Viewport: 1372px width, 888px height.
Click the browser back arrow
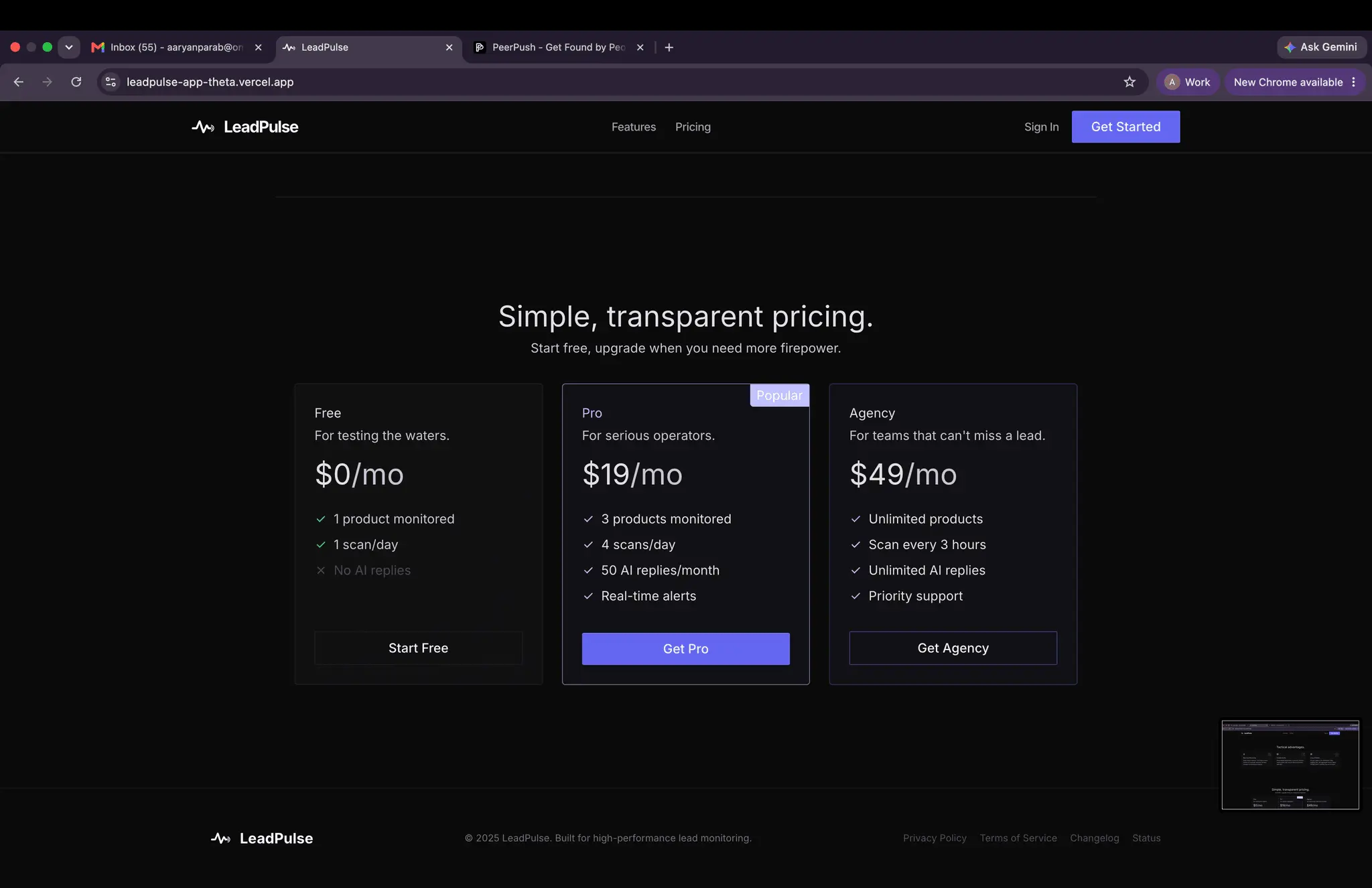point(19,82)
